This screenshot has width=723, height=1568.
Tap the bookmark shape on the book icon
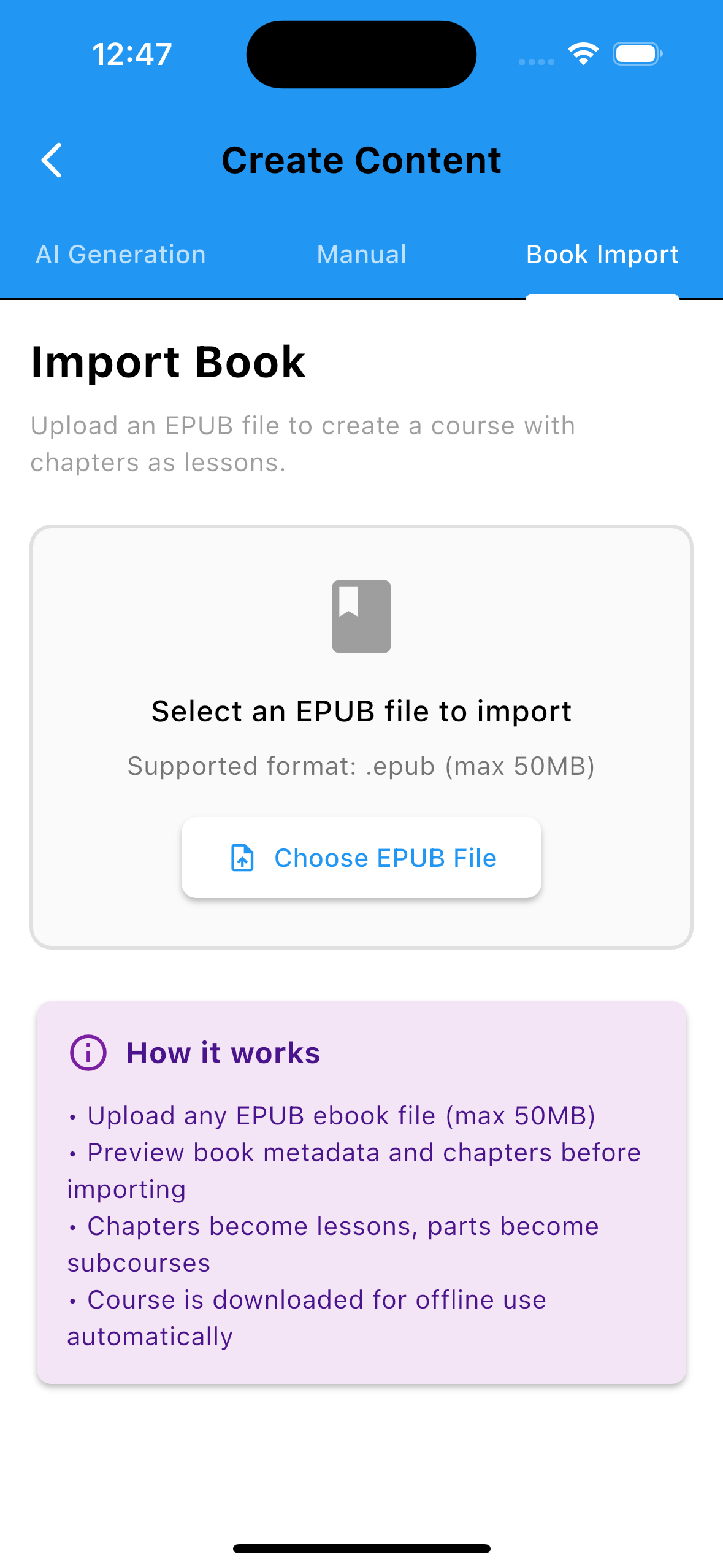point(348,601)
